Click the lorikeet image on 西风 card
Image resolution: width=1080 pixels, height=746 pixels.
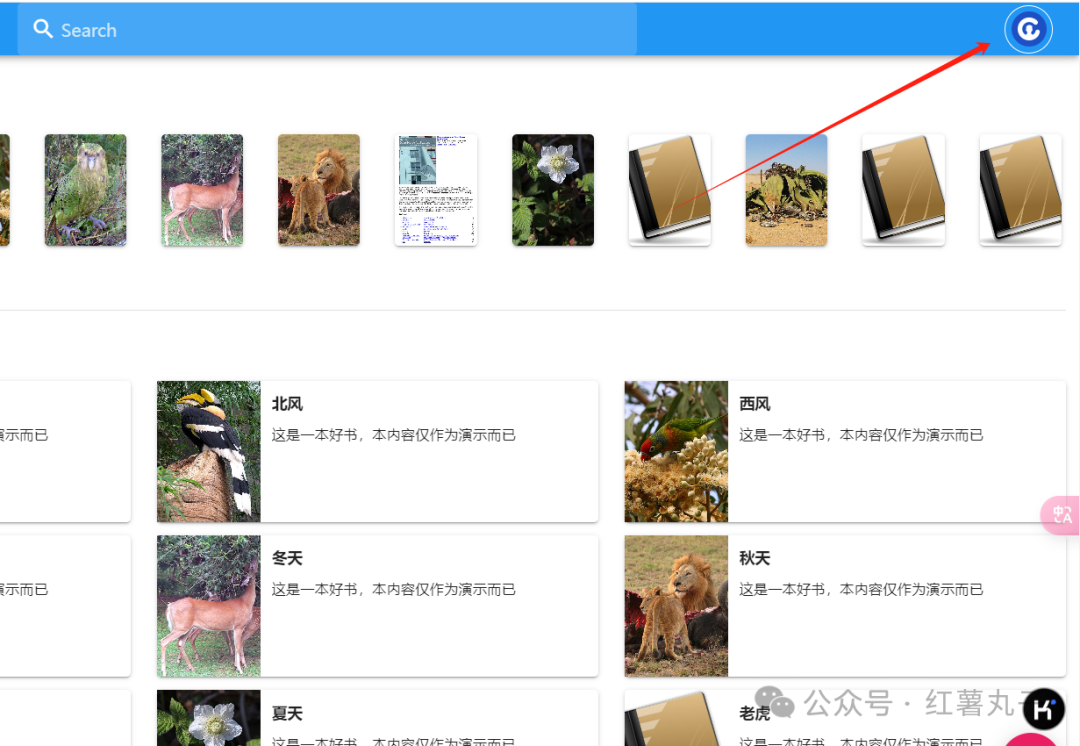coord(676,451)
